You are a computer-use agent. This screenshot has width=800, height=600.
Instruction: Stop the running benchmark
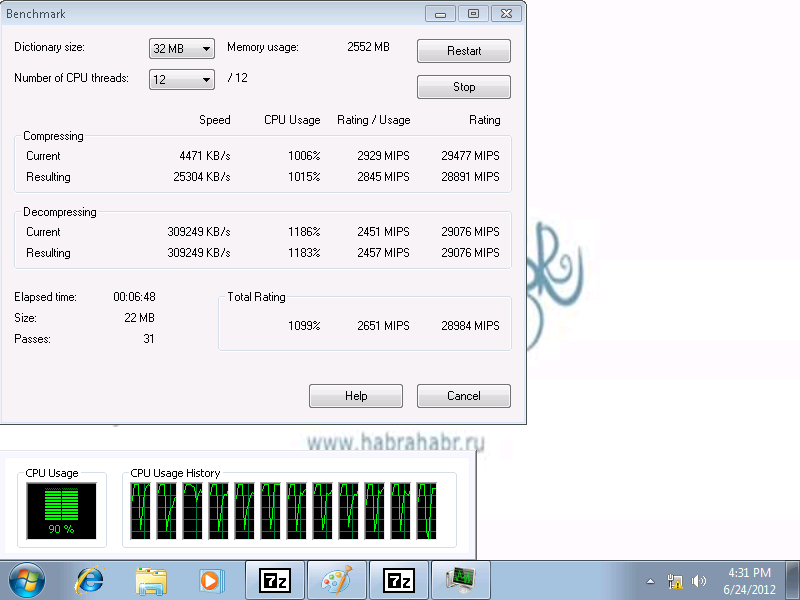[464, 87]
